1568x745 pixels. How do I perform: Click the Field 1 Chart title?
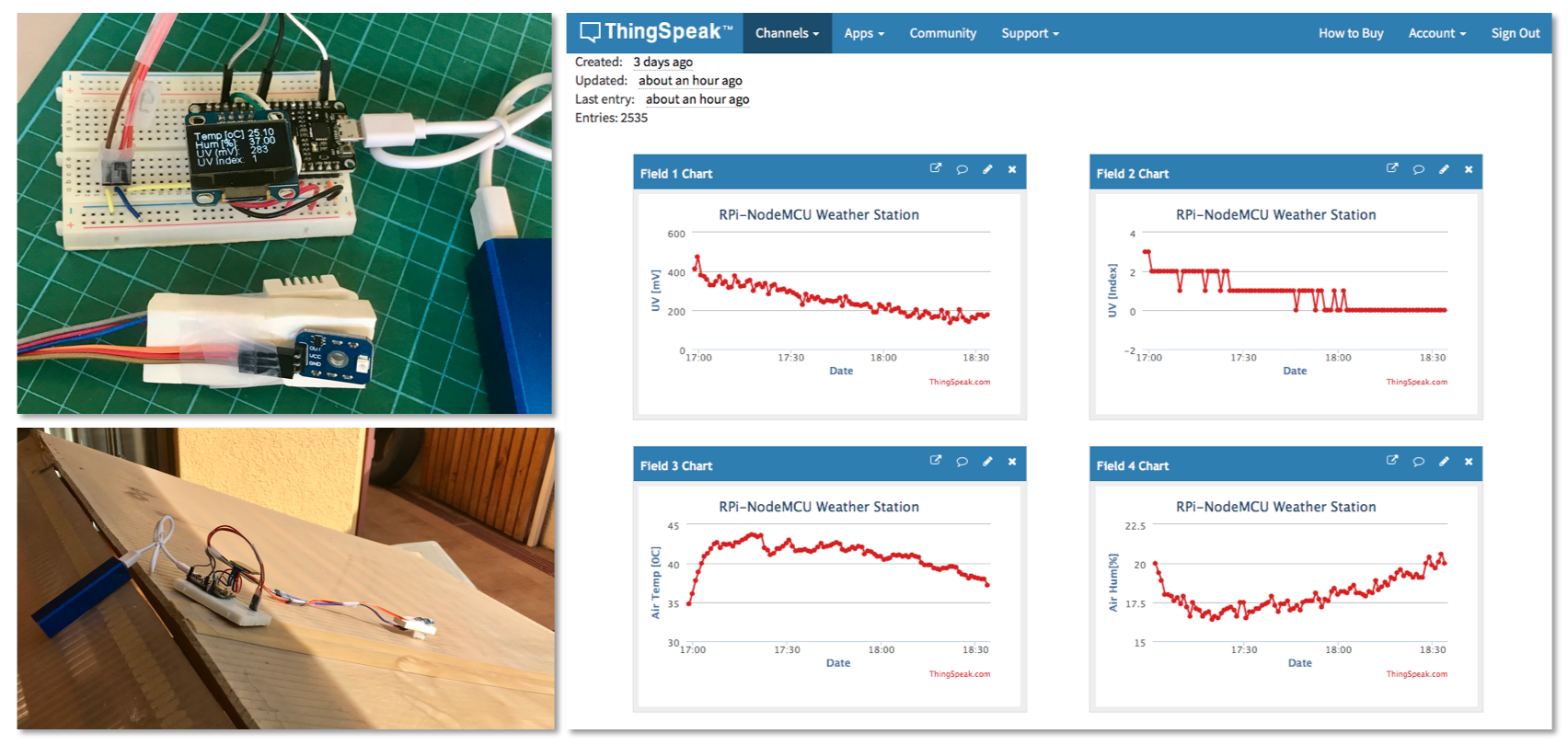click(x=676, y=173)
